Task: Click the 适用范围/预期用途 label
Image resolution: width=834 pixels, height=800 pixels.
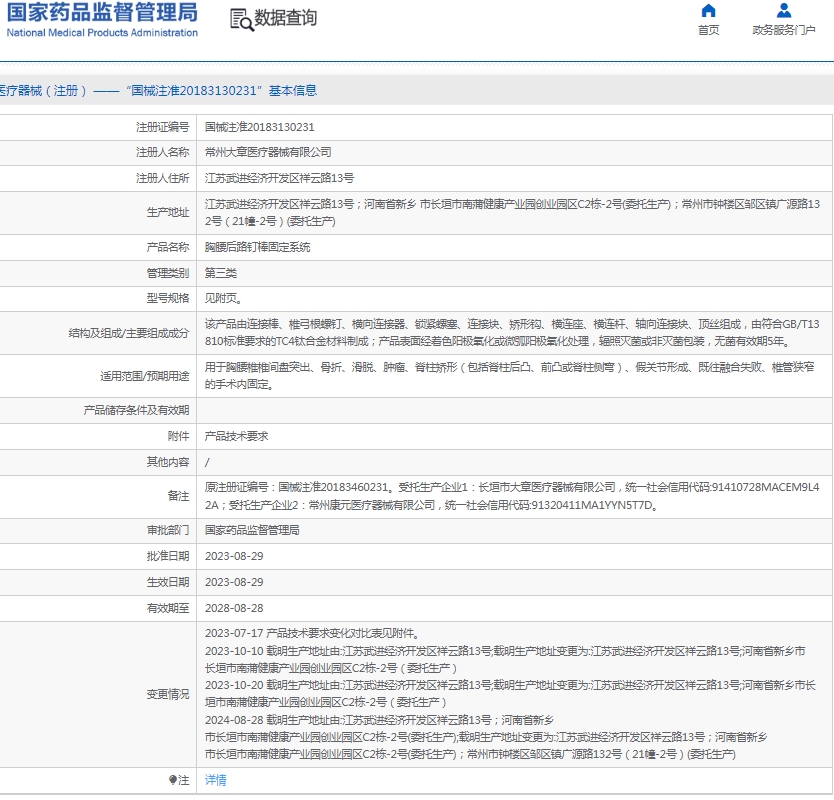Action: point(145,376)
